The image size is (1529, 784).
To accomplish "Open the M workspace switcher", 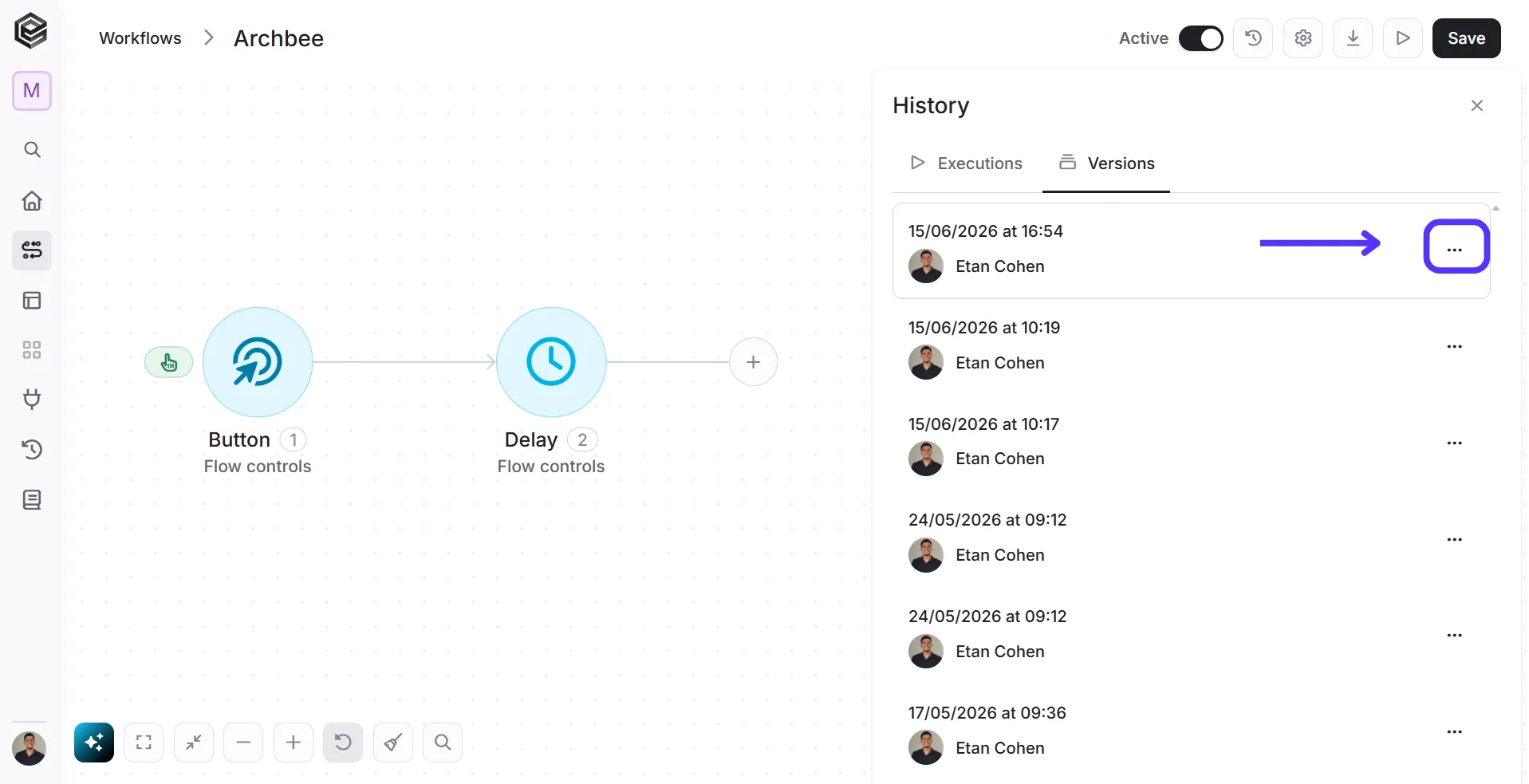I will click(32, 91).
